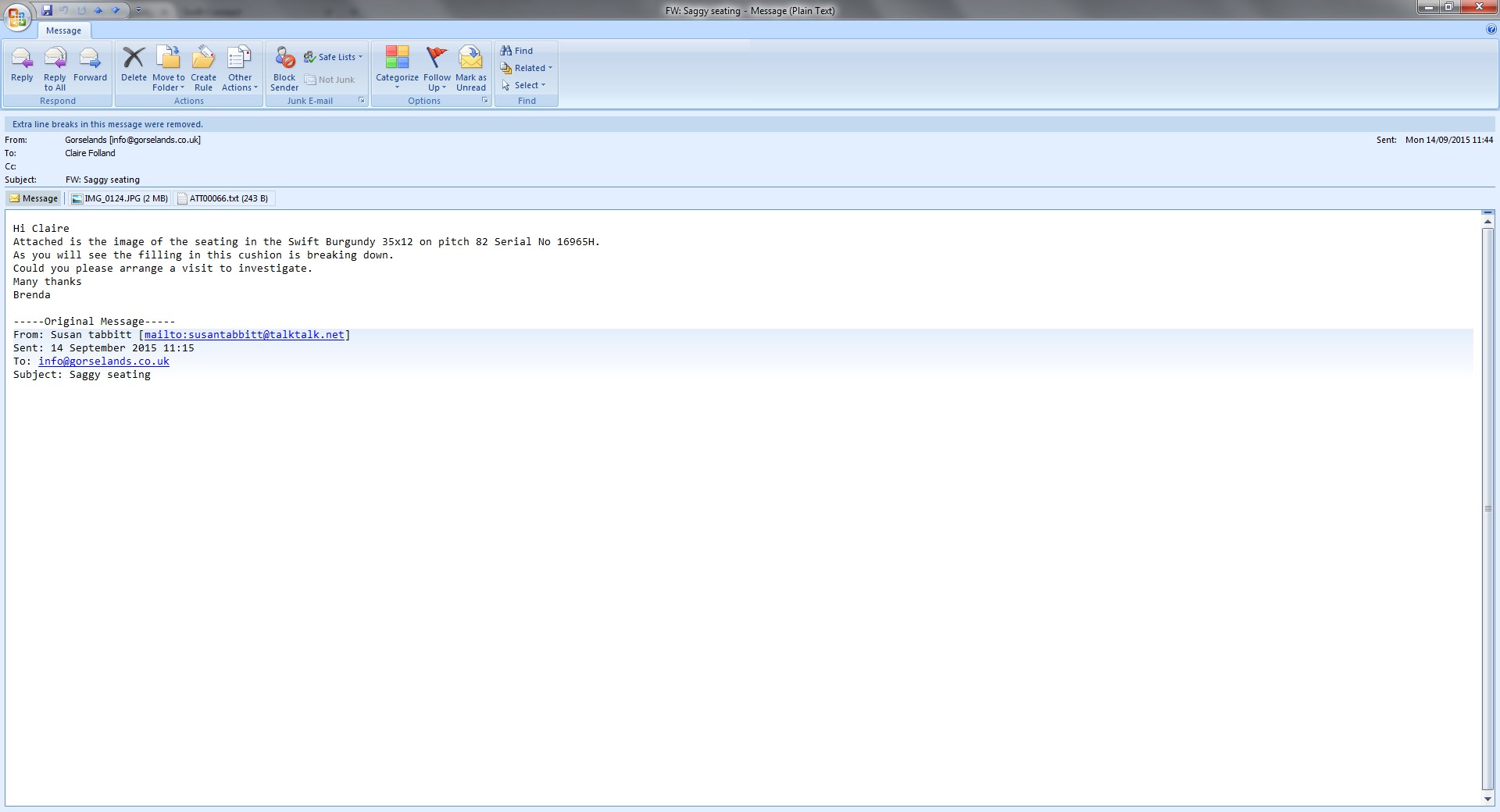Screen dimensions: 1500x812
Task: Open the Follow Up flag menu
Action: [437, 69]
